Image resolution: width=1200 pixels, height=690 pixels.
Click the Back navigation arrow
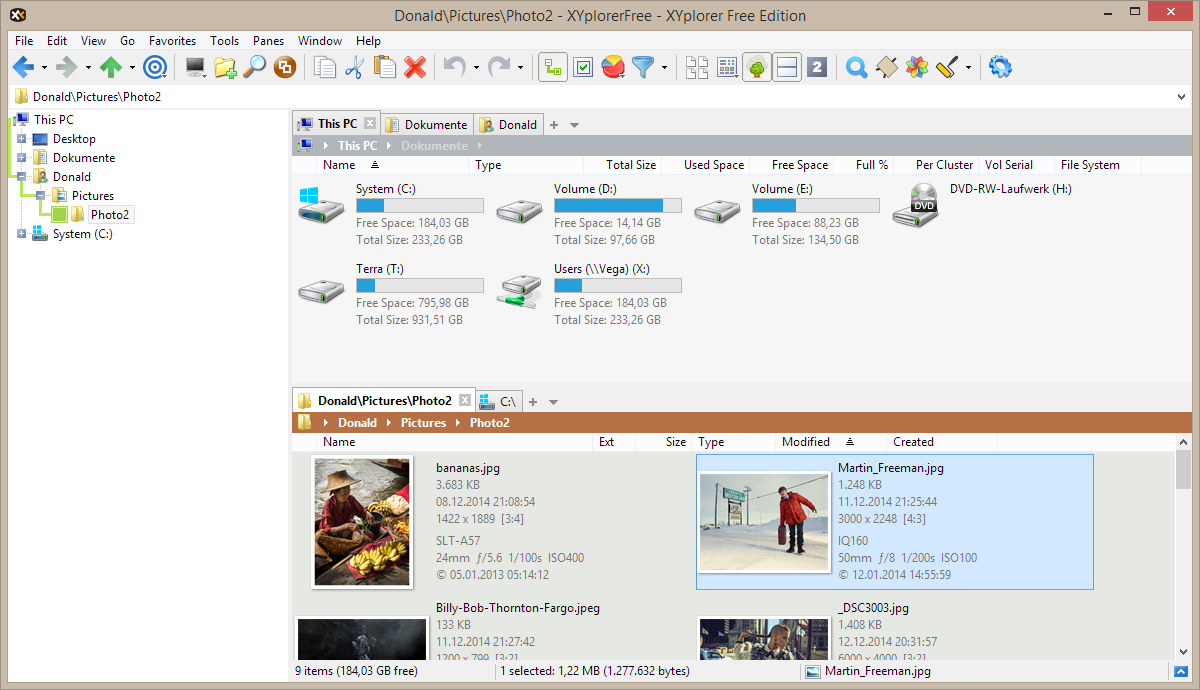[x=23, y=67]
